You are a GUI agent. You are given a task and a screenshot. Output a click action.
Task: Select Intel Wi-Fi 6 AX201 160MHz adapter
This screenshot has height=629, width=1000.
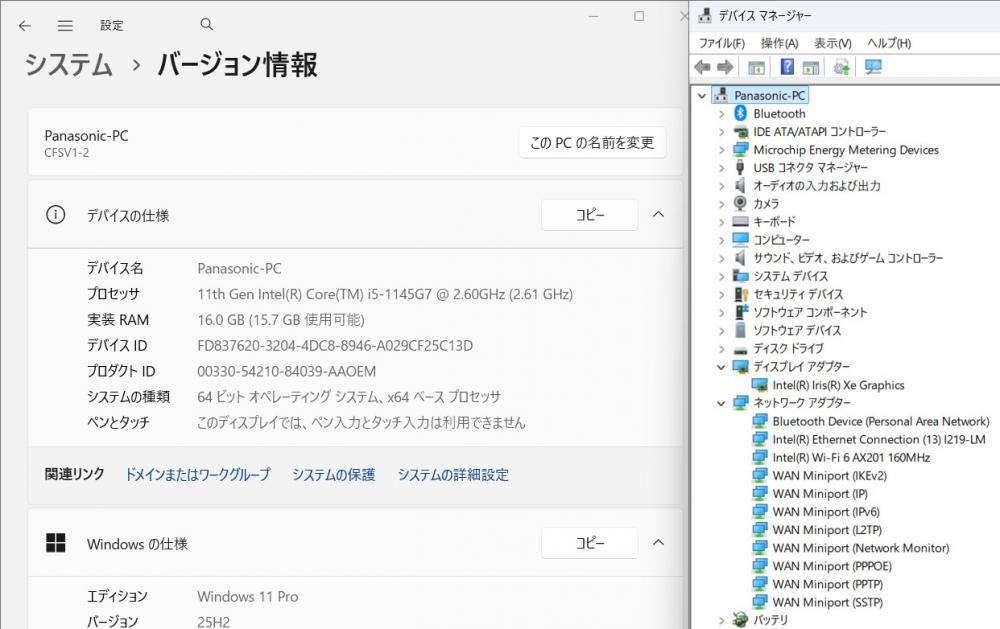pyautogui.click(x=850, y=457)
